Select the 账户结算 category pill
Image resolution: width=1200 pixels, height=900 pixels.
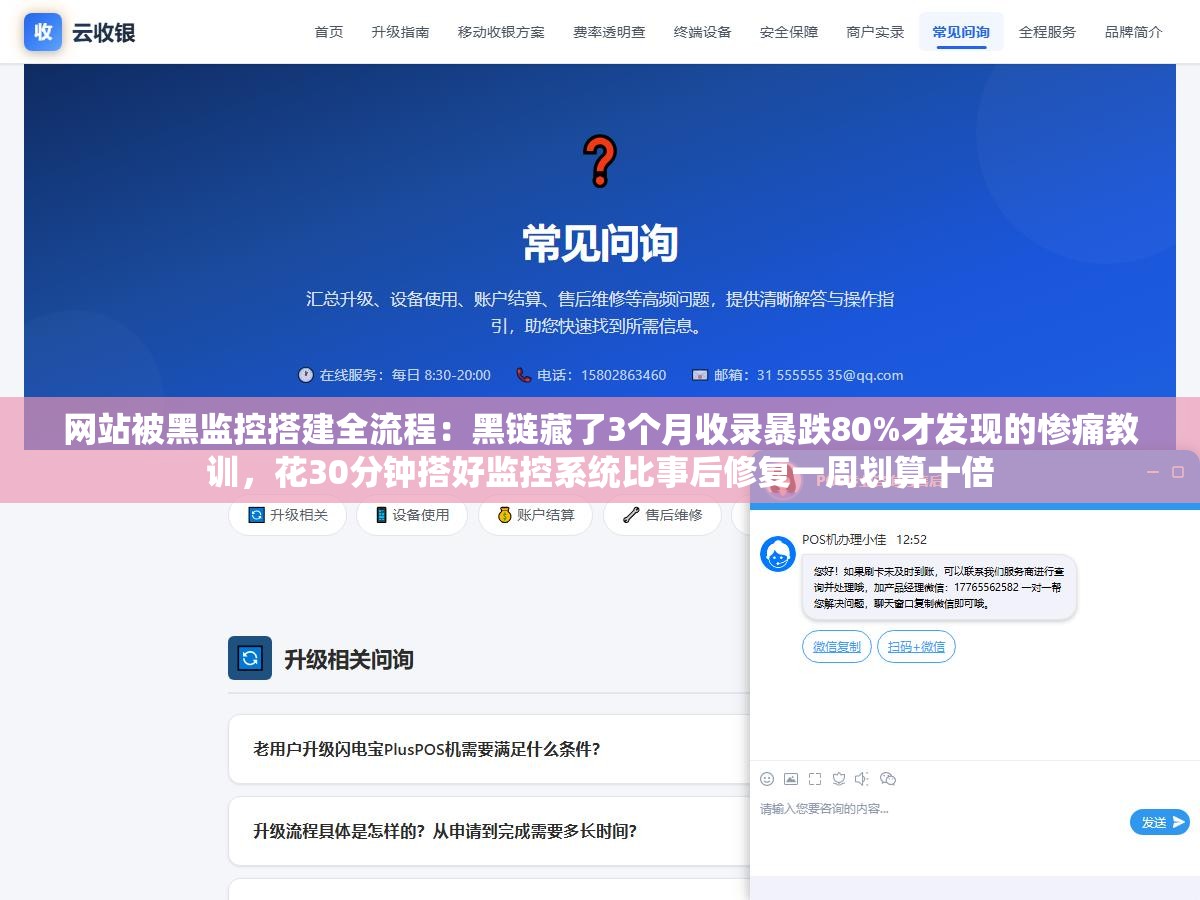click(x=535, y=515)
